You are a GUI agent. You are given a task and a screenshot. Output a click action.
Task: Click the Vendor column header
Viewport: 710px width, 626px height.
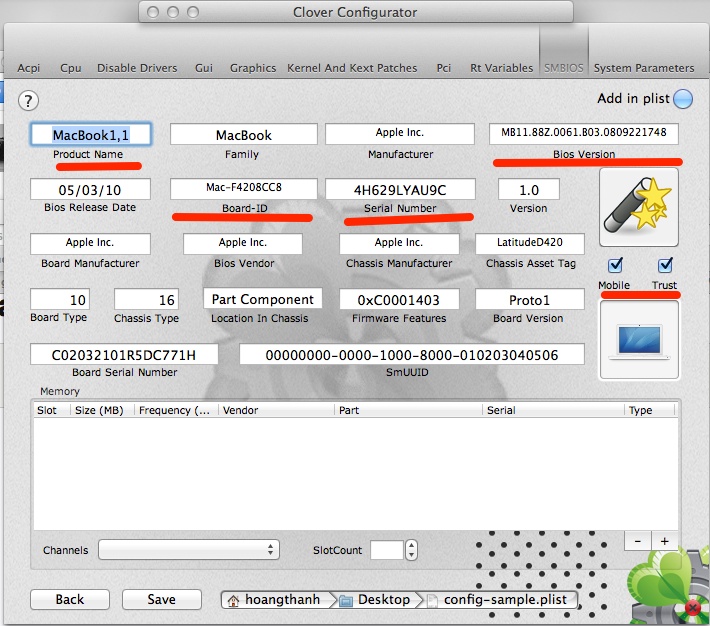click(277, 410)
